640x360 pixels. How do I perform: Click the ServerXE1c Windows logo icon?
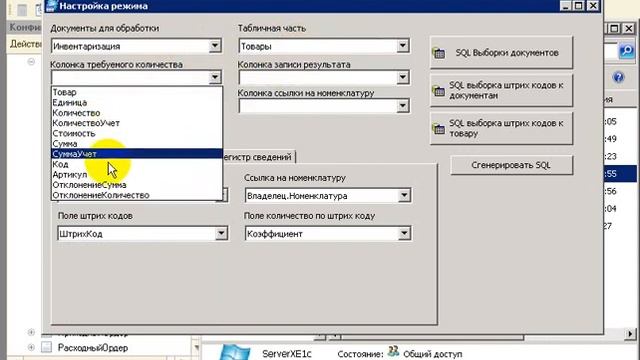pyautogui.click(x=234, y=352)
